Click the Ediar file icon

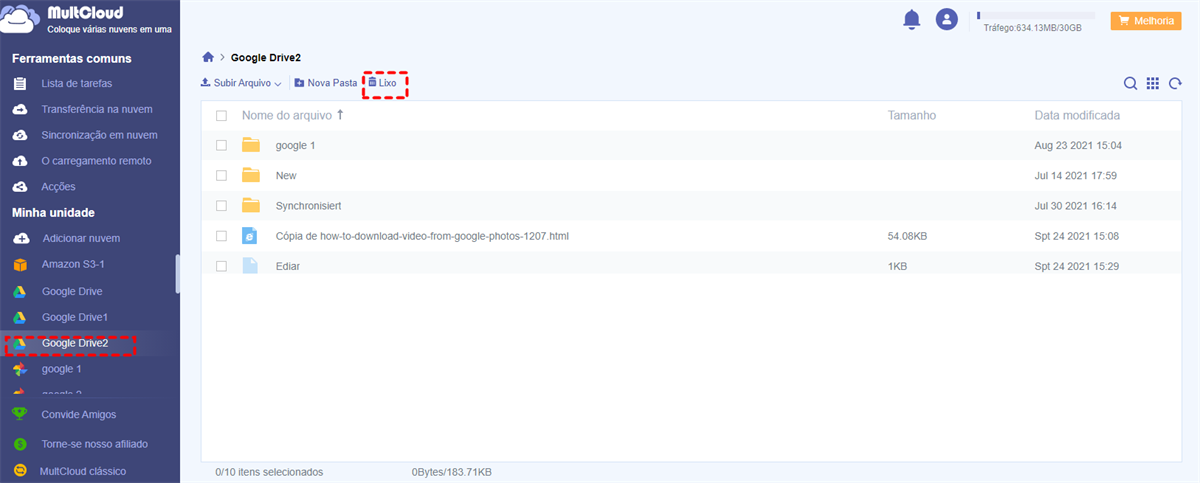(251, 266)
